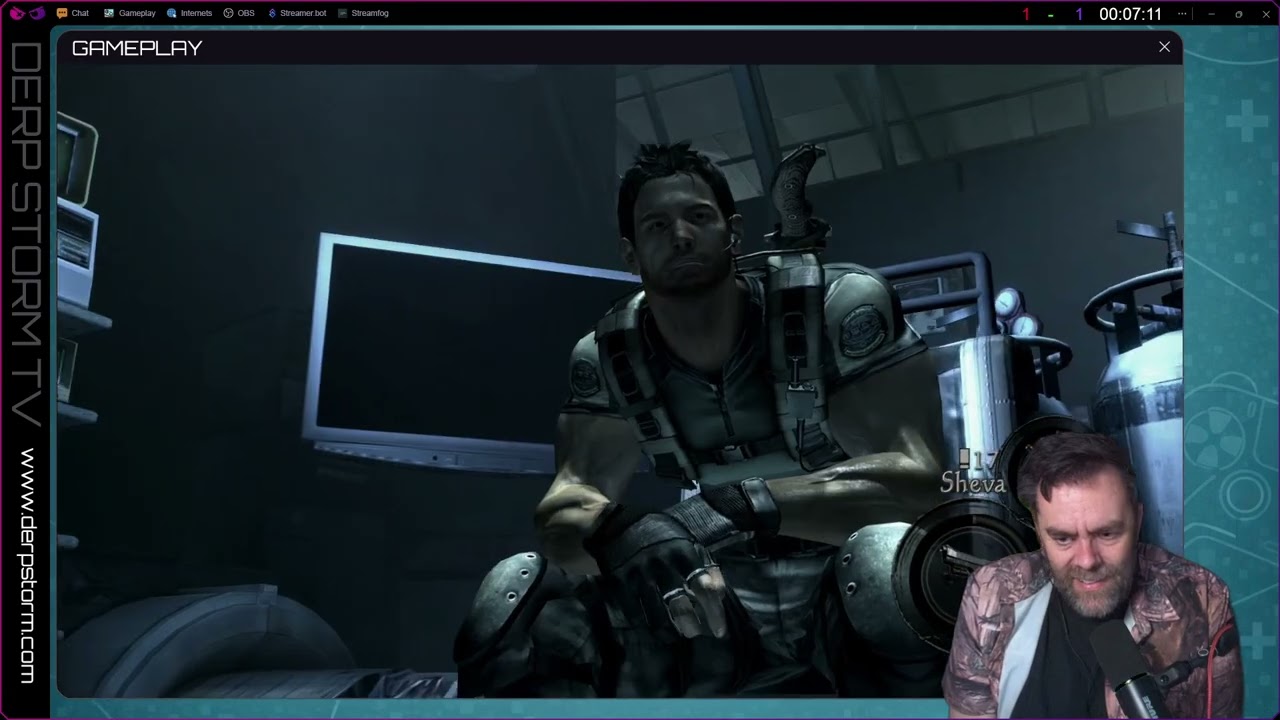Close the main application window
The width and height of the screenshot is (1280, 720).
click(1264, 14)
